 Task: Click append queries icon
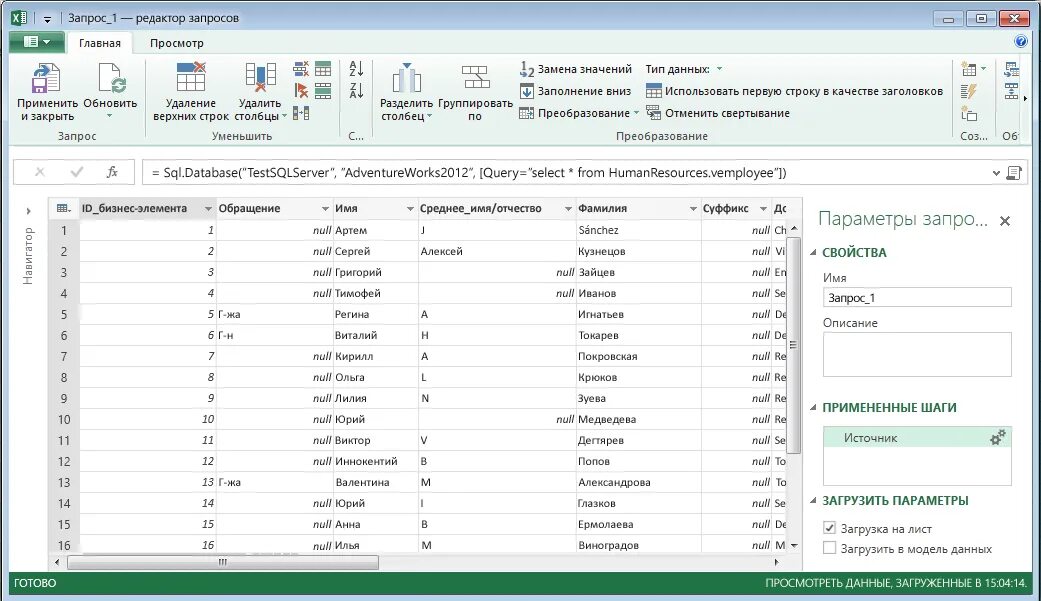click(x=1012, y=91)
